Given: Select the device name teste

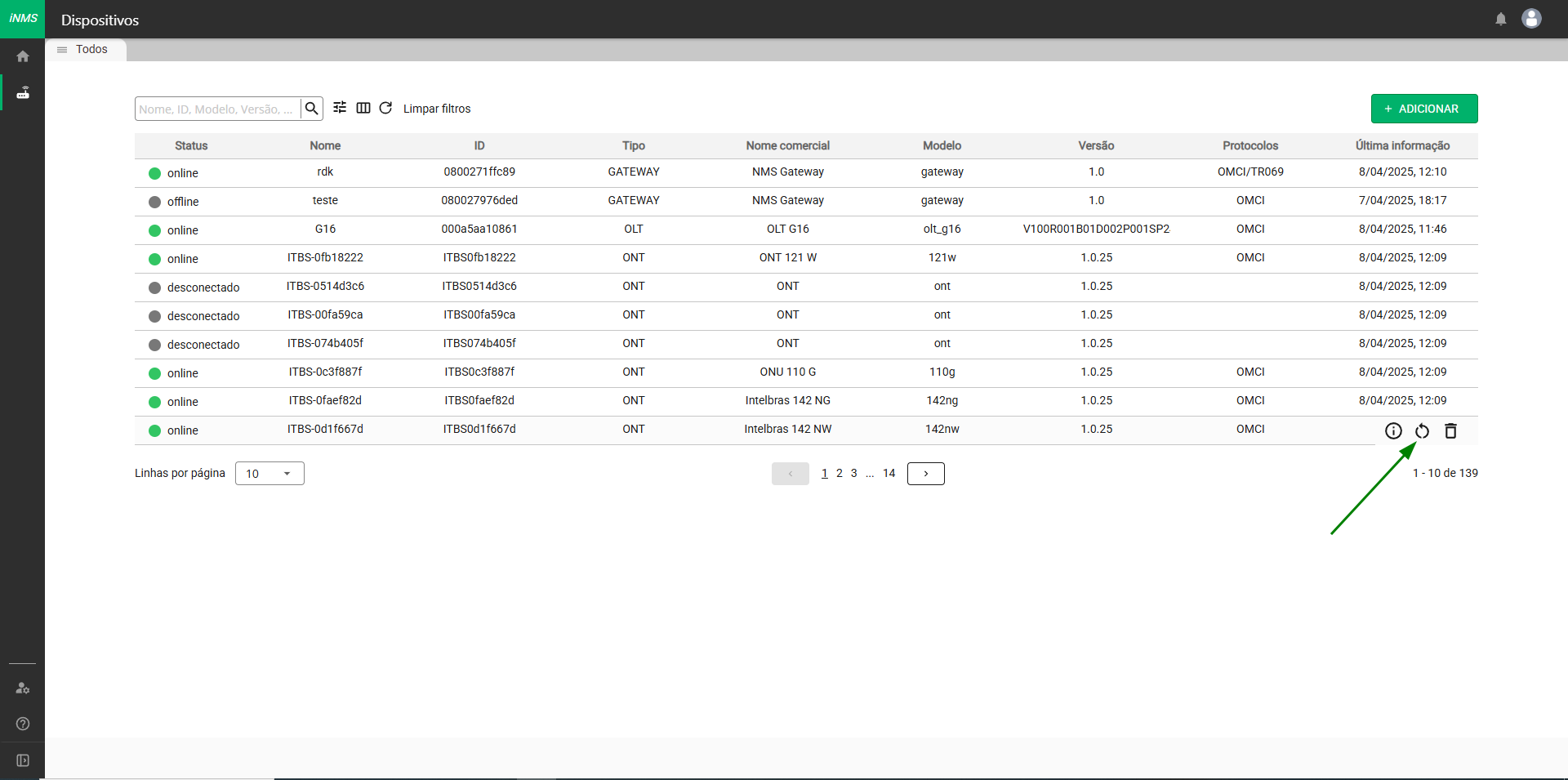Looking at the screenshot, I should click(325, 200).
